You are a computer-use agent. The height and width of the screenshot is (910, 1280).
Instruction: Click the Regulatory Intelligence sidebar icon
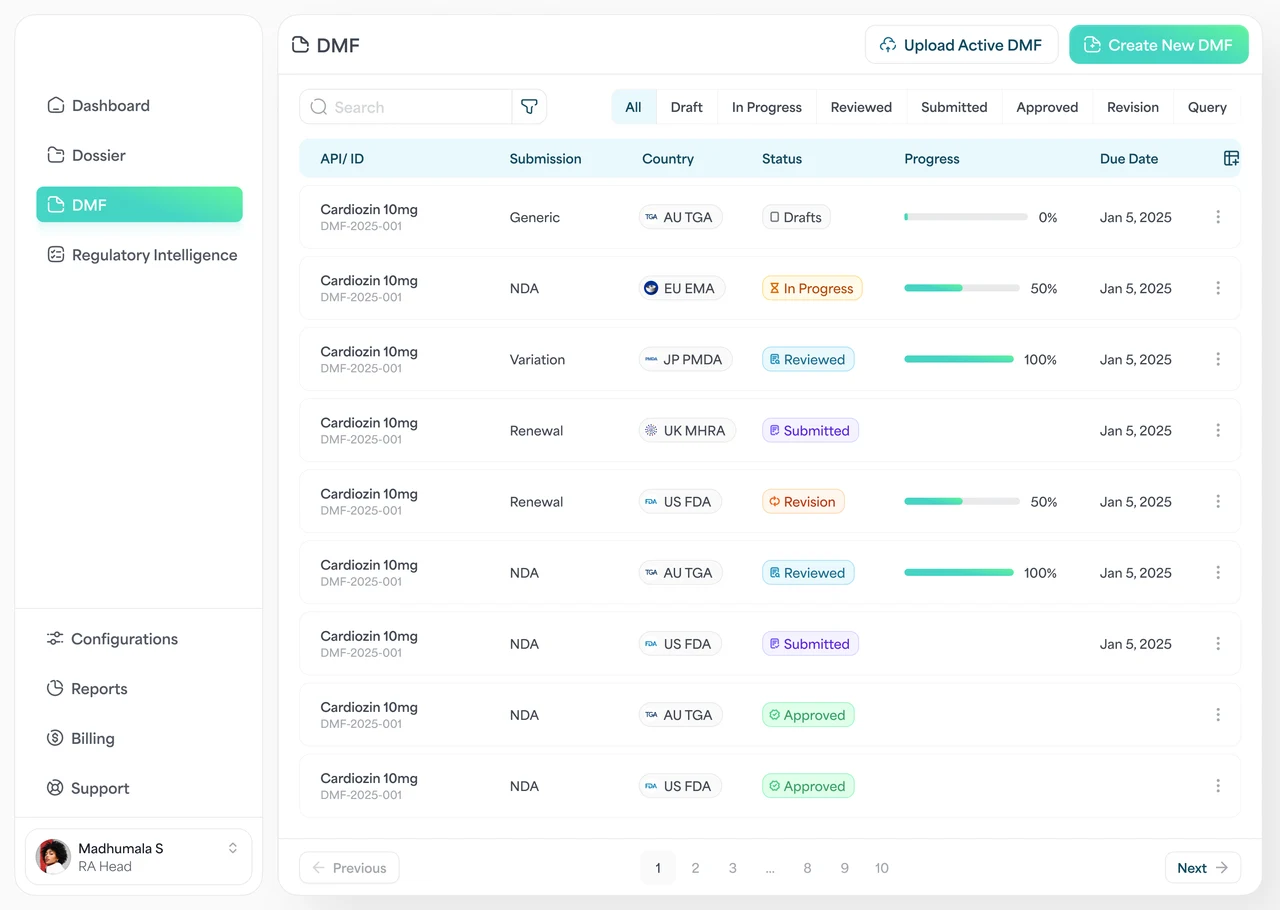56,255
